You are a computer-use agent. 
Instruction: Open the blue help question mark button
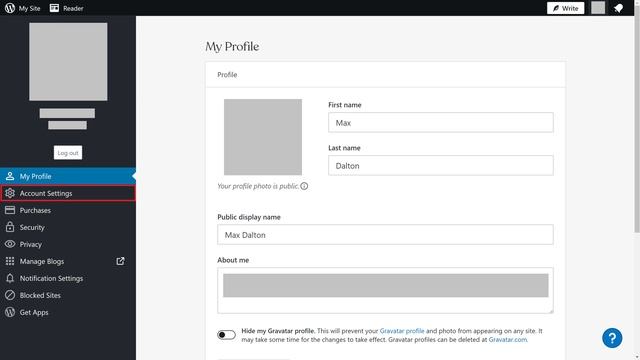[x=612, y=338]
